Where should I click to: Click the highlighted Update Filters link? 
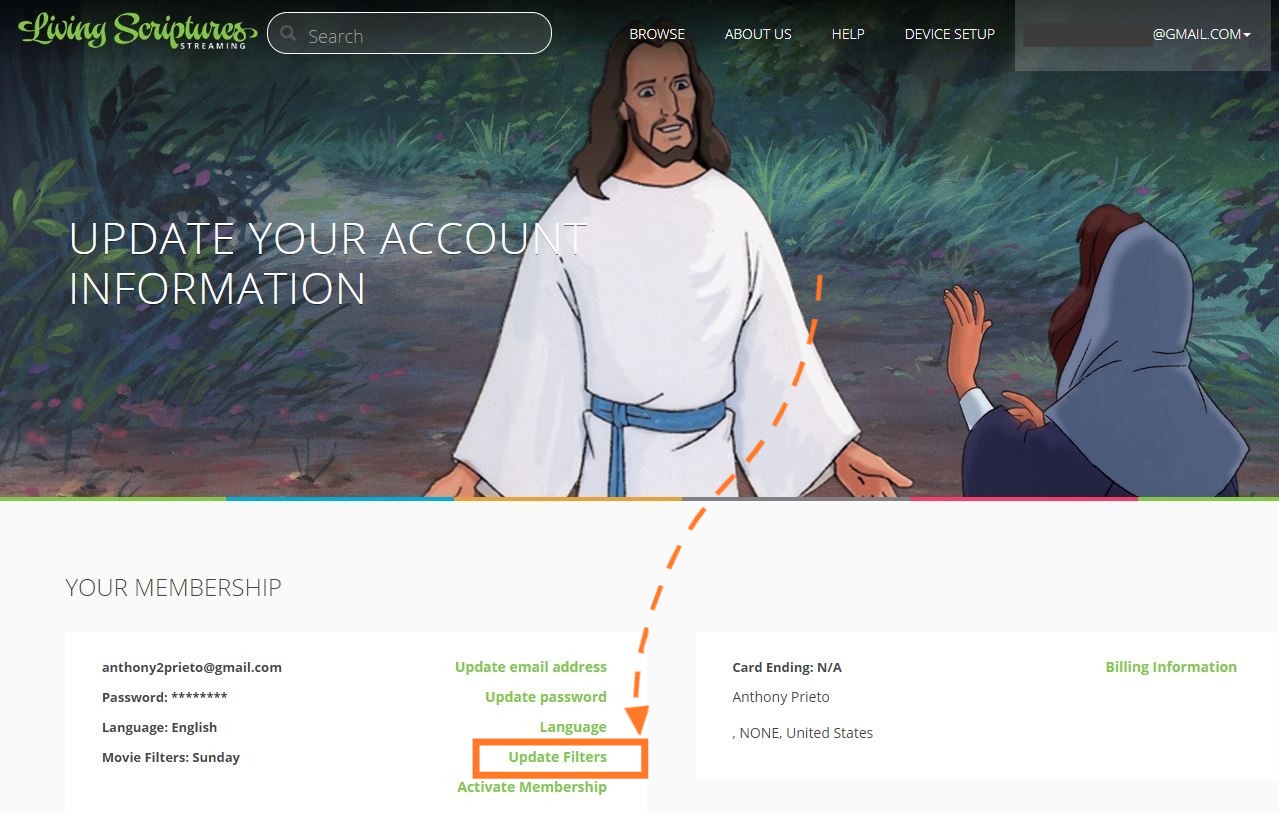[558, 757]
